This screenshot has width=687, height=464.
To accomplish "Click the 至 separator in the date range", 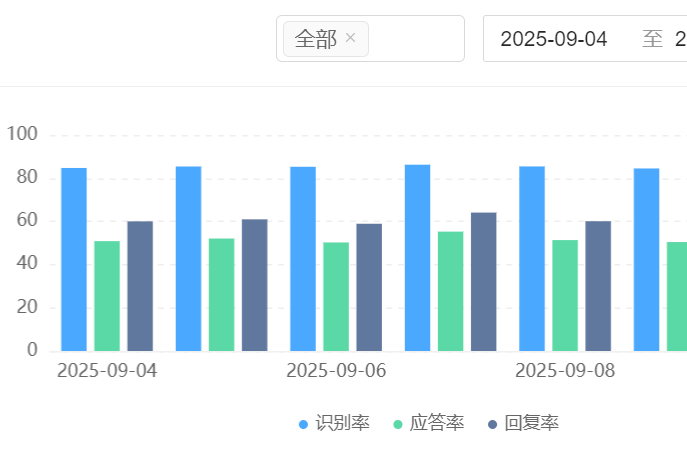I will (652, 39).
